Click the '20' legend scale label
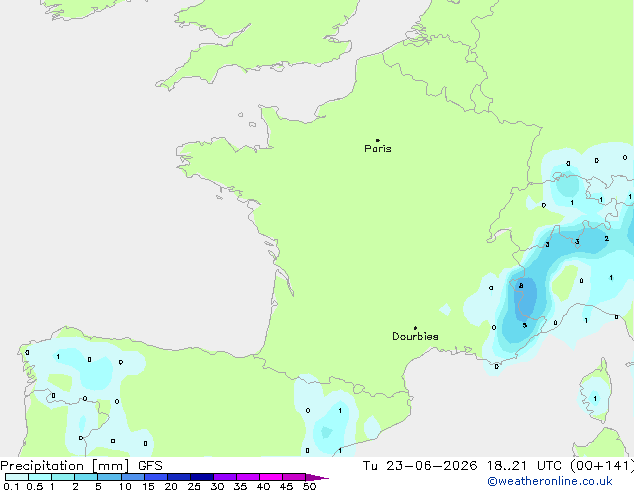This screenshot has height=490, width=634. point(171,486)
